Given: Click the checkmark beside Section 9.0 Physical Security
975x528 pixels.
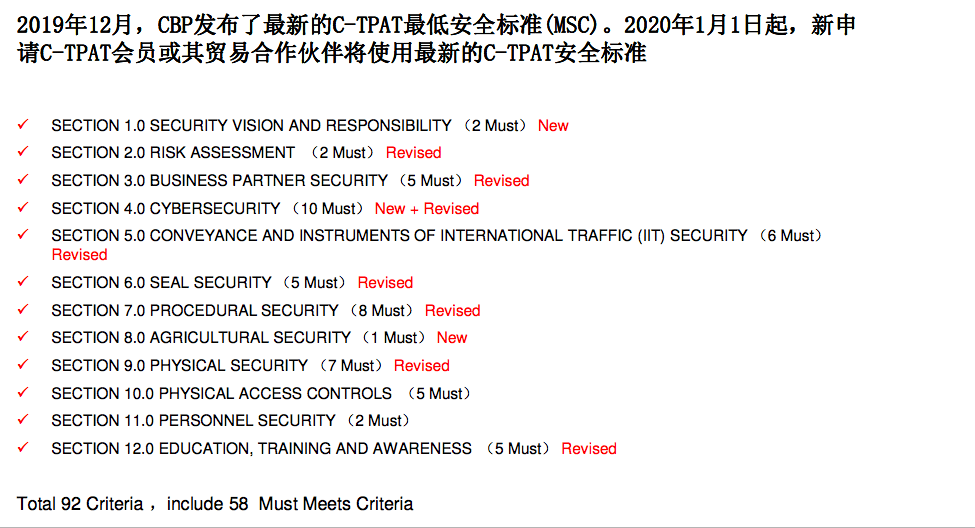Looking at the screenshot, I should (x=23, y=365).
